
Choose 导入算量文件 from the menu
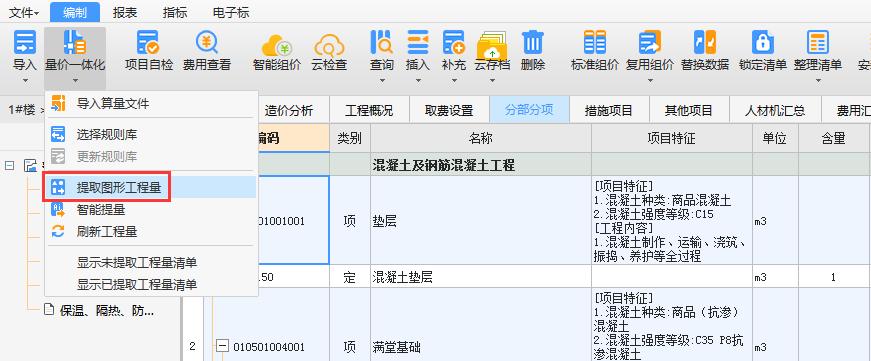click(151, 103)
